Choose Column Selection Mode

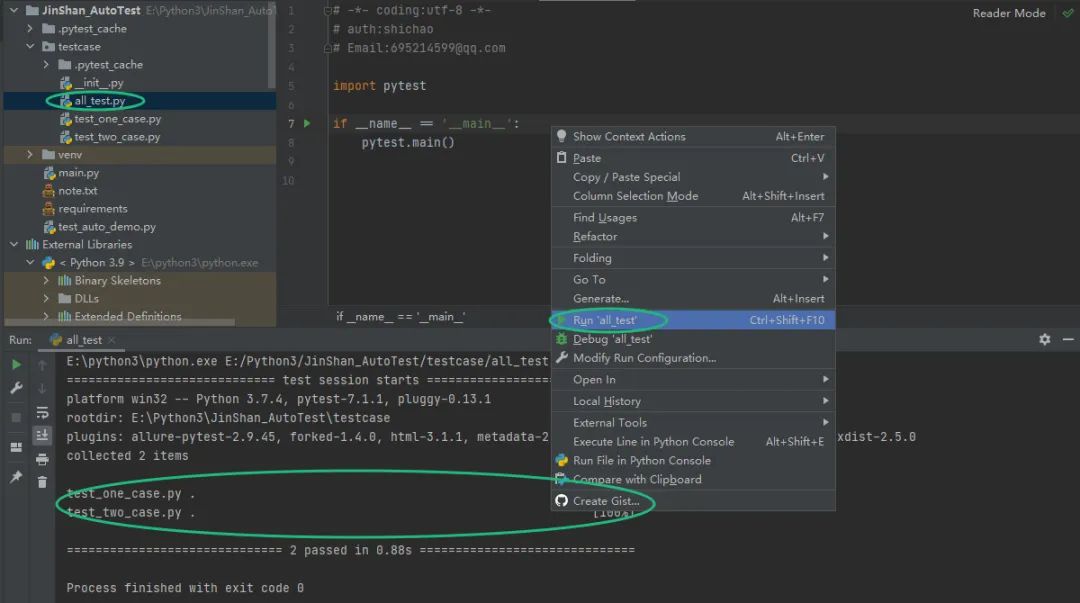coord(693,196)
